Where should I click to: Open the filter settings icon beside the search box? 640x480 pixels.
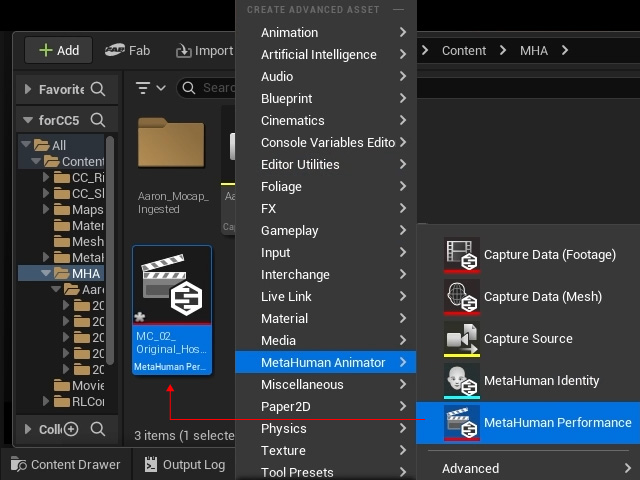point(151,88)
